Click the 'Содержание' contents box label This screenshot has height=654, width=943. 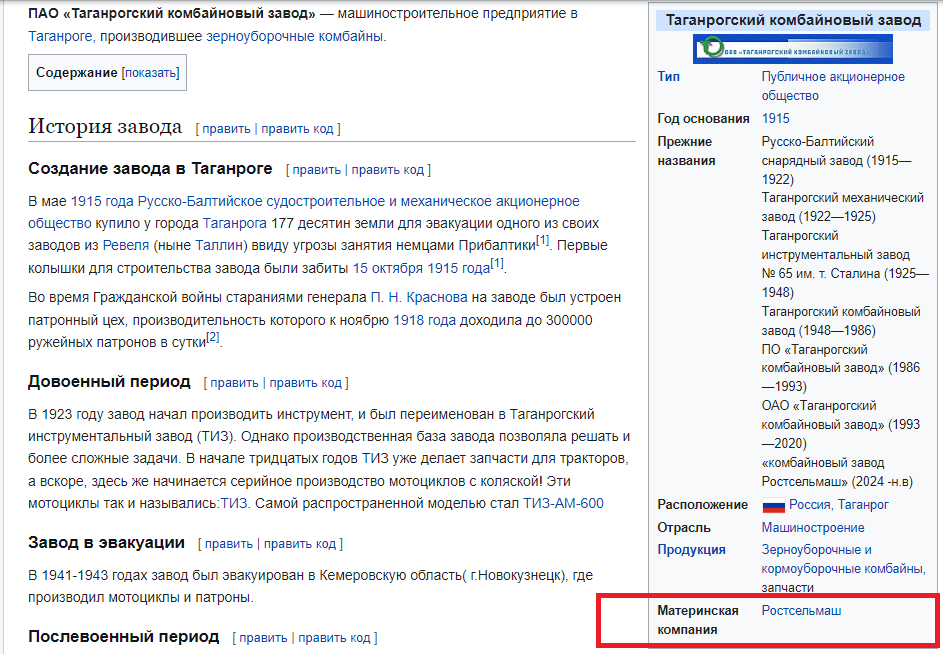[76, 73]
